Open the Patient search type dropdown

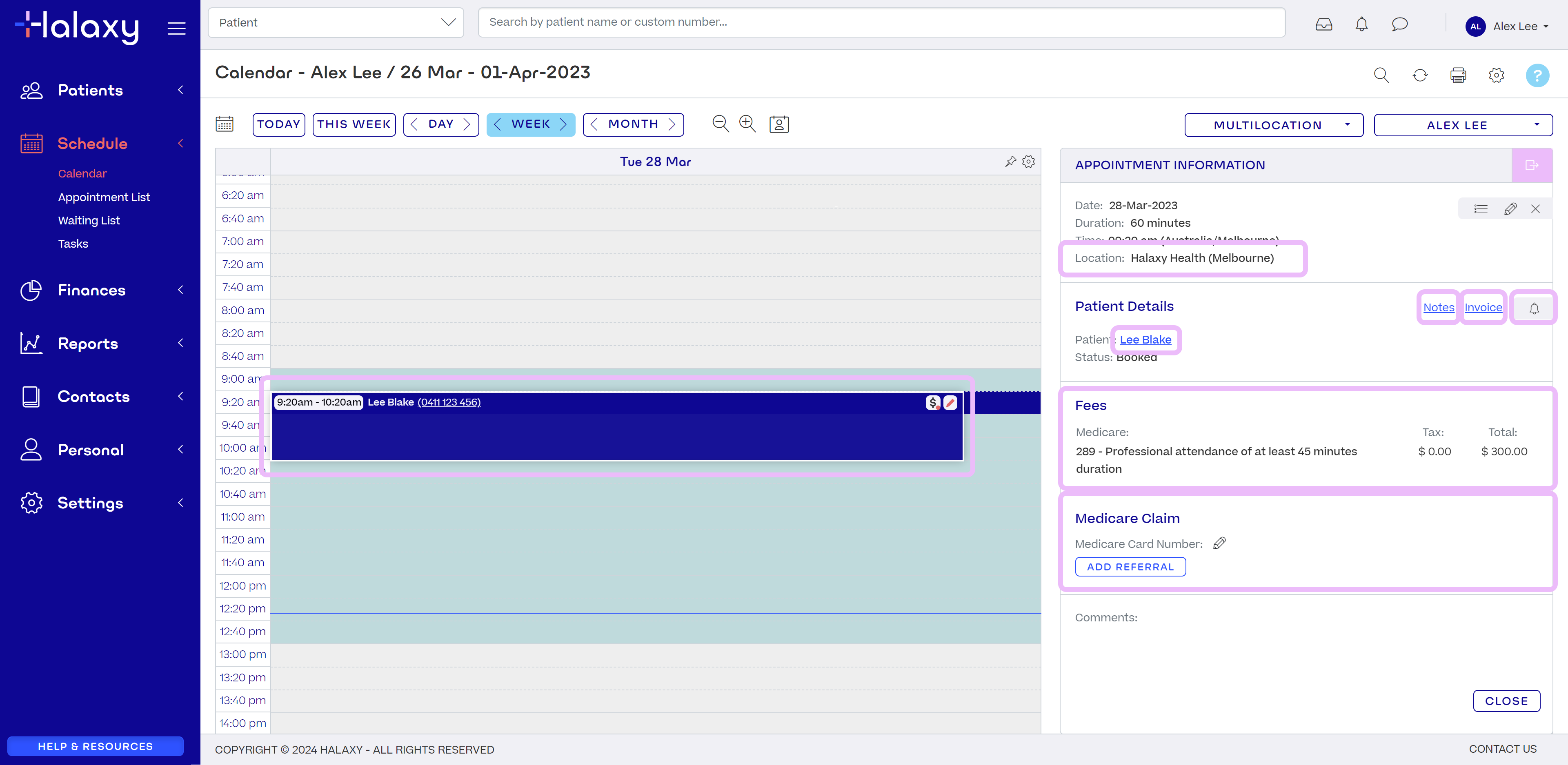(336, 22)
